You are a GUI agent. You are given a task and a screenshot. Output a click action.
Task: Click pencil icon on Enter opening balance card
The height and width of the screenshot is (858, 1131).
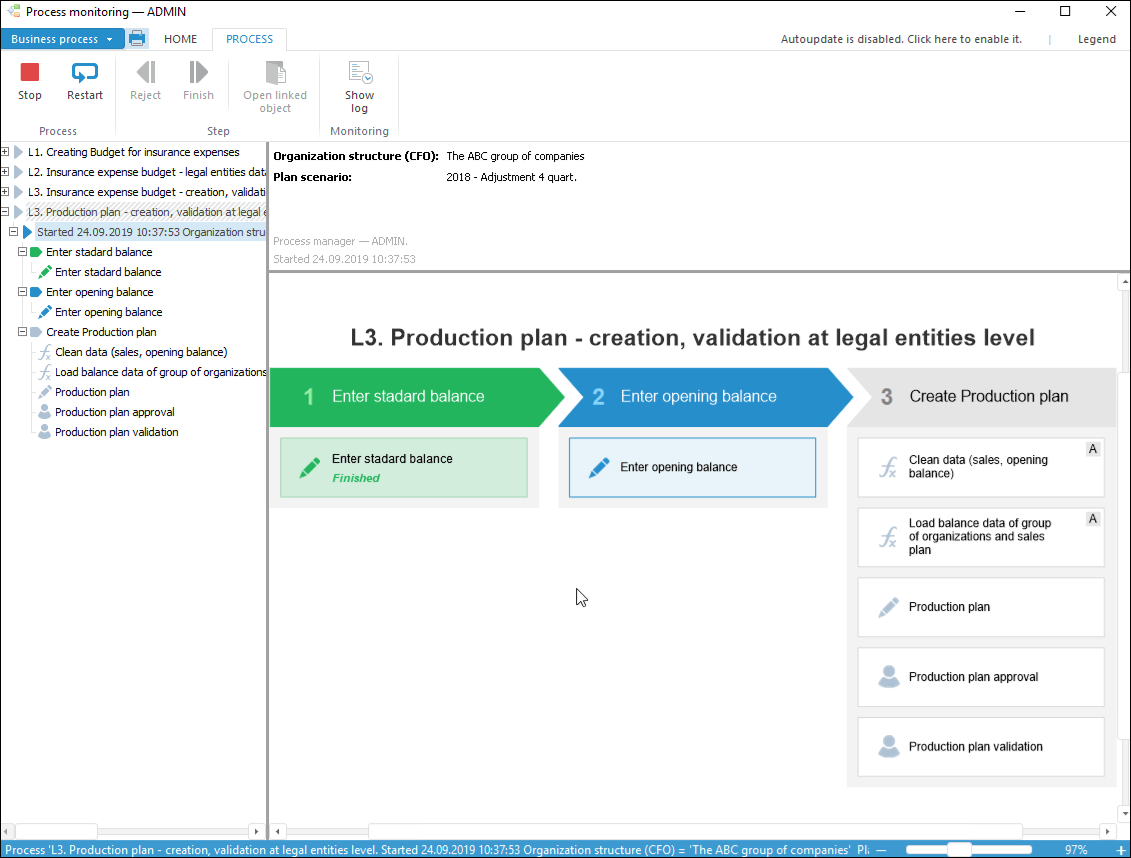(x=599, y=467)
